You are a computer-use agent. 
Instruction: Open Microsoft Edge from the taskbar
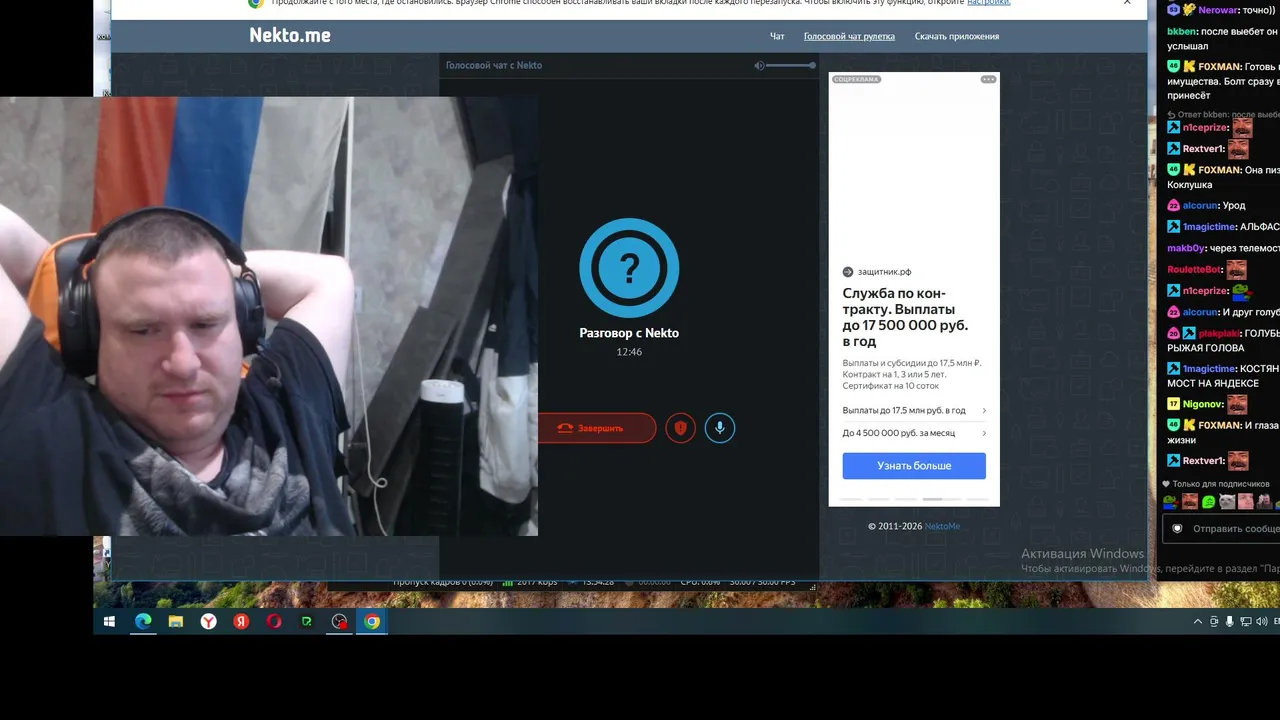tap(143, 621)
